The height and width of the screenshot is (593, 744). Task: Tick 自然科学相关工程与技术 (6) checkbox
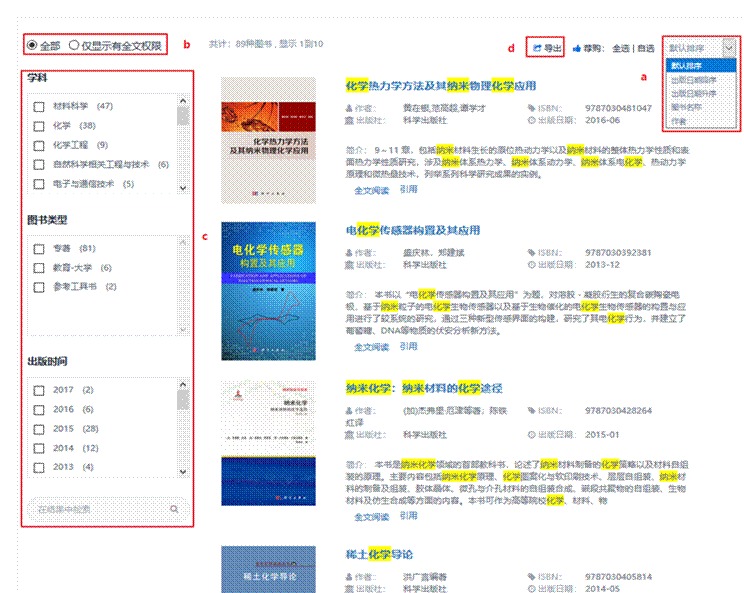click(39, 165)
